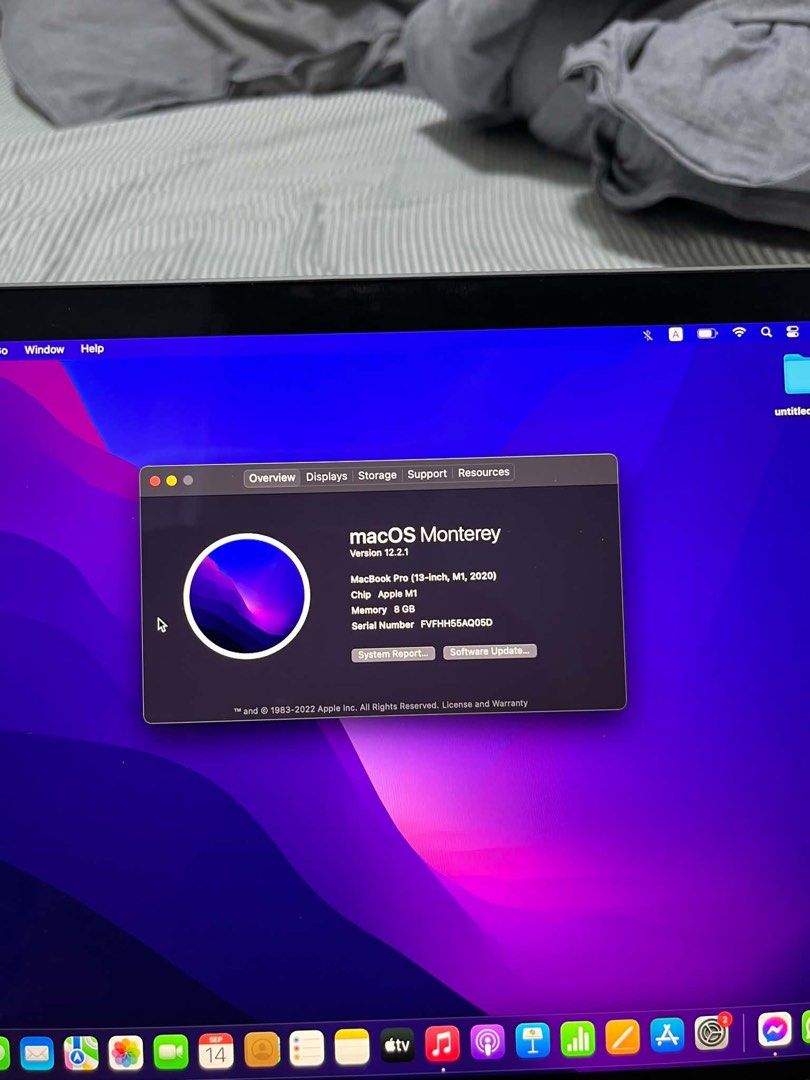Click serial number FVFHH55AQ05D
Viewport: 810px width, 1080px height.
pos(457,623)
